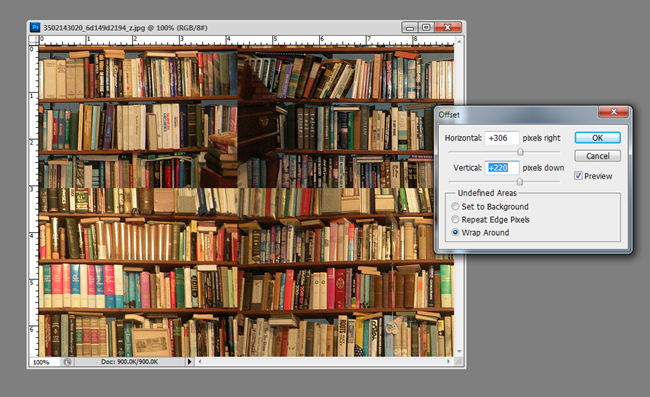Click the document title 3502143020_6d149d2194_z.jpg

pos(94,28)
